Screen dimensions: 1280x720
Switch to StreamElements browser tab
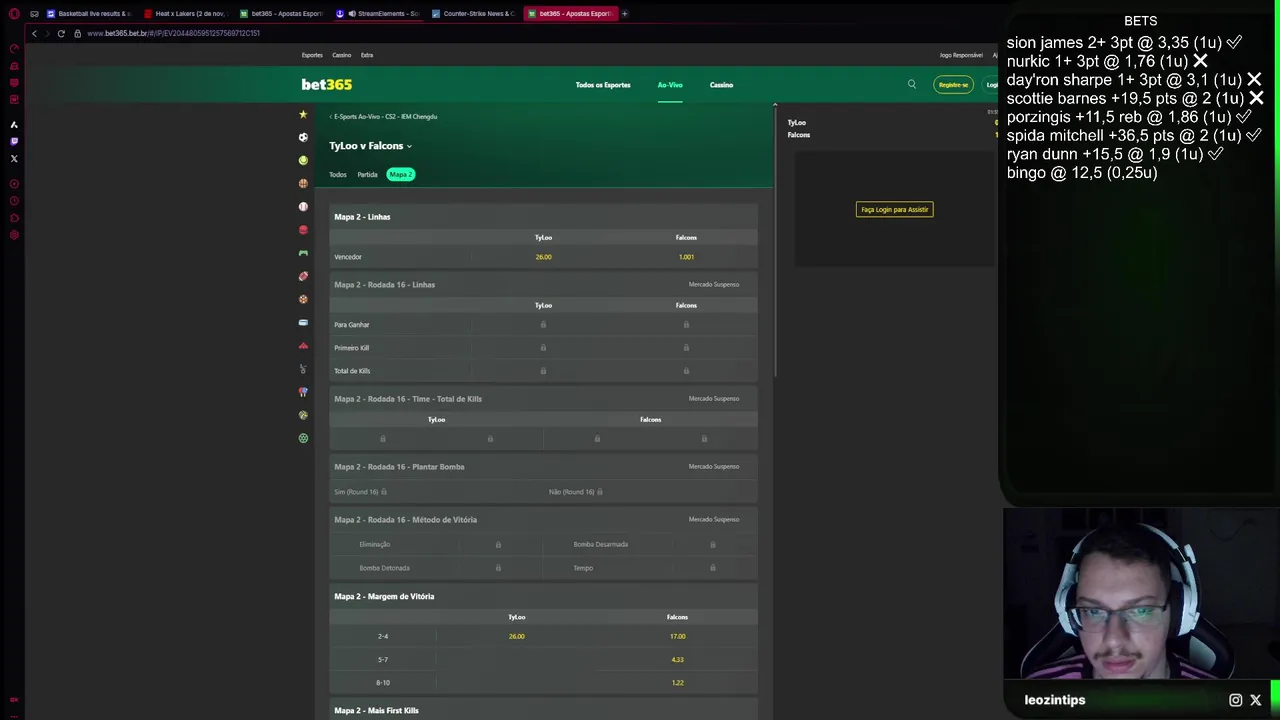(379, 14)
